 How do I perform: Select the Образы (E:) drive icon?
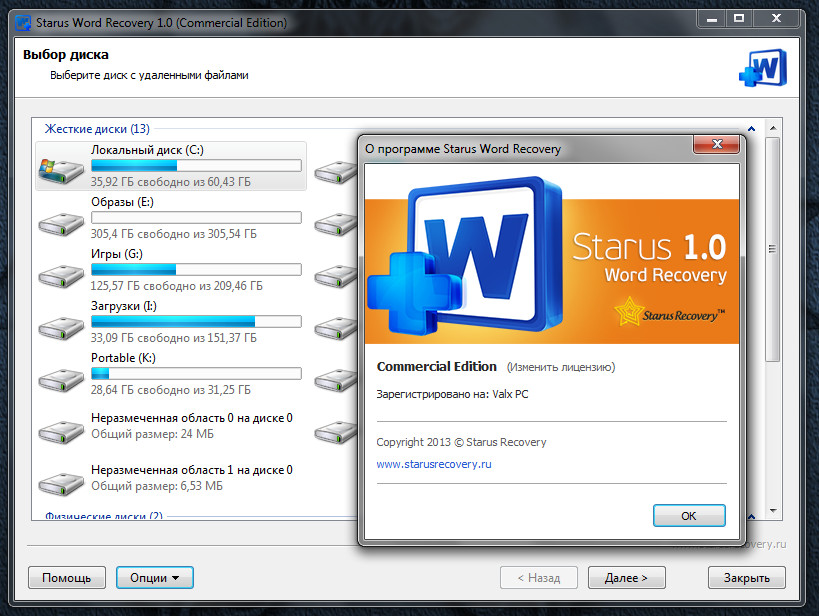pyautogui.click(x=61, y=224)
